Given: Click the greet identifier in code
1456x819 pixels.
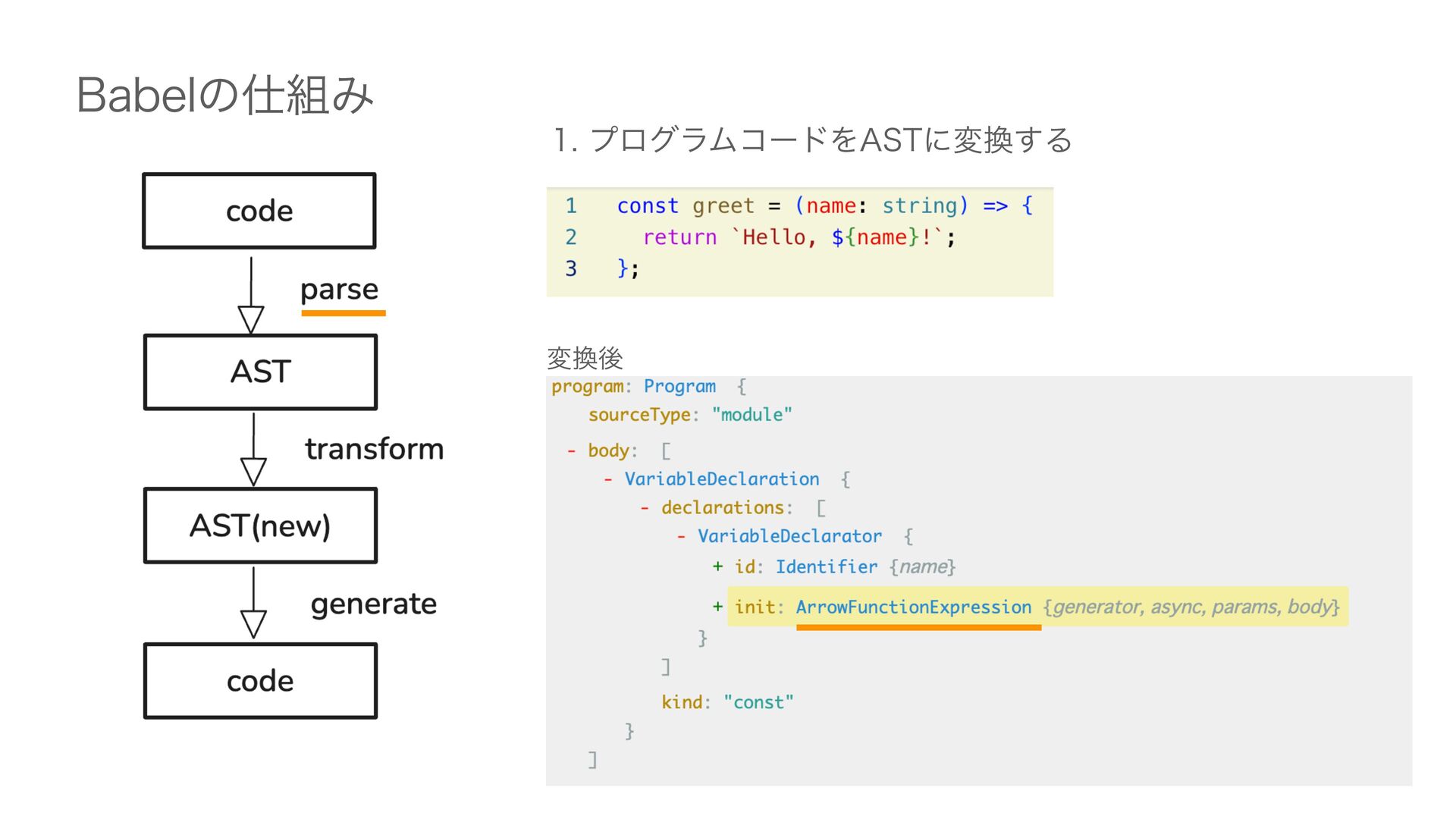Looking at the screenshot, I should [723, 206].
